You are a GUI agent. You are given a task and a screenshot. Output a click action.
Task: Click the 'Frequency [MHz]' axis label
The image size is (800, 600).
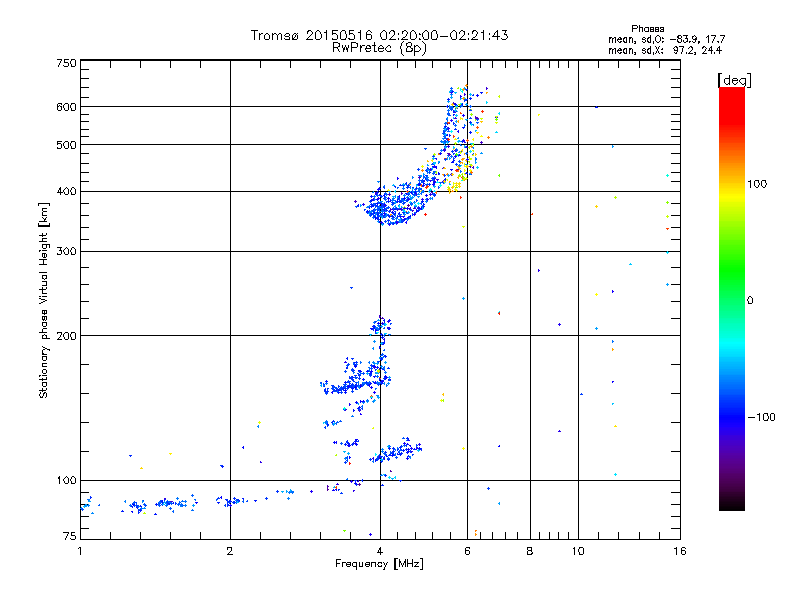(x=379, y=564)
